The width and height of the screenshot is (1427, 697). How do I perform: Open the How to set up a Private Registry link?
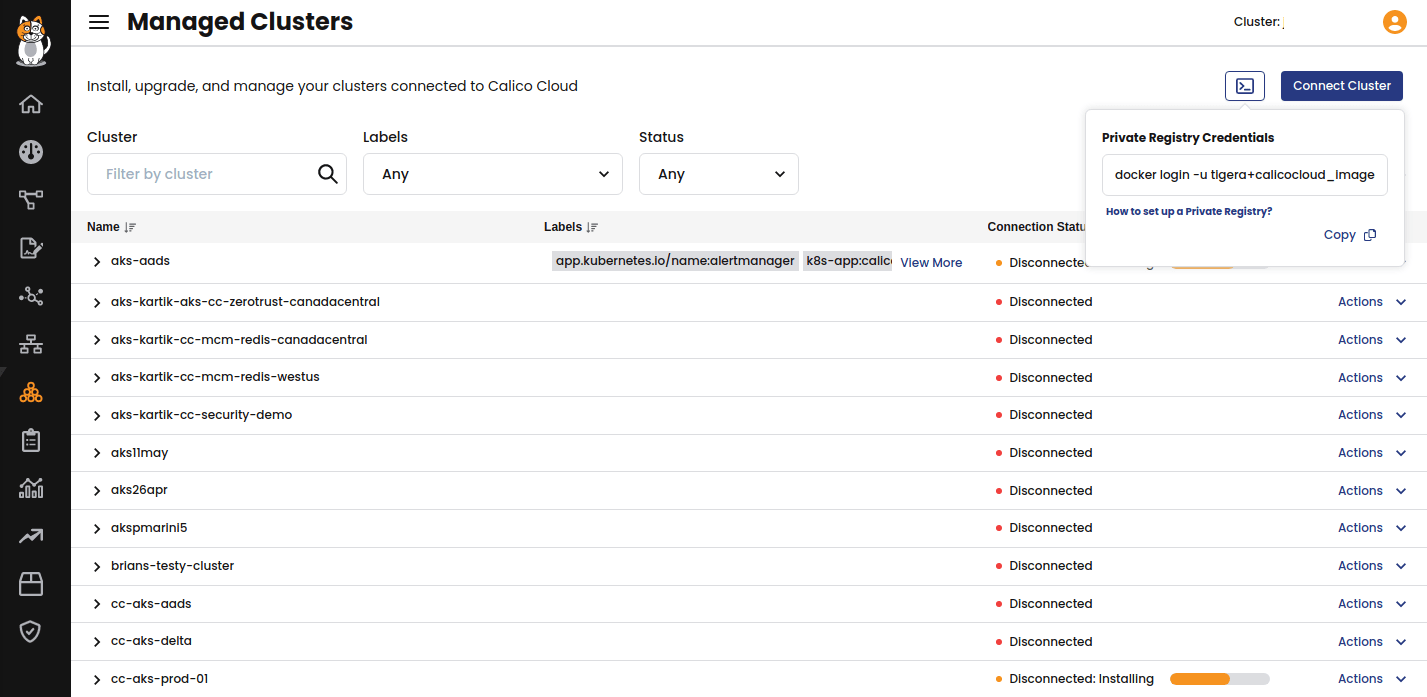click(x=1188, y=212)
